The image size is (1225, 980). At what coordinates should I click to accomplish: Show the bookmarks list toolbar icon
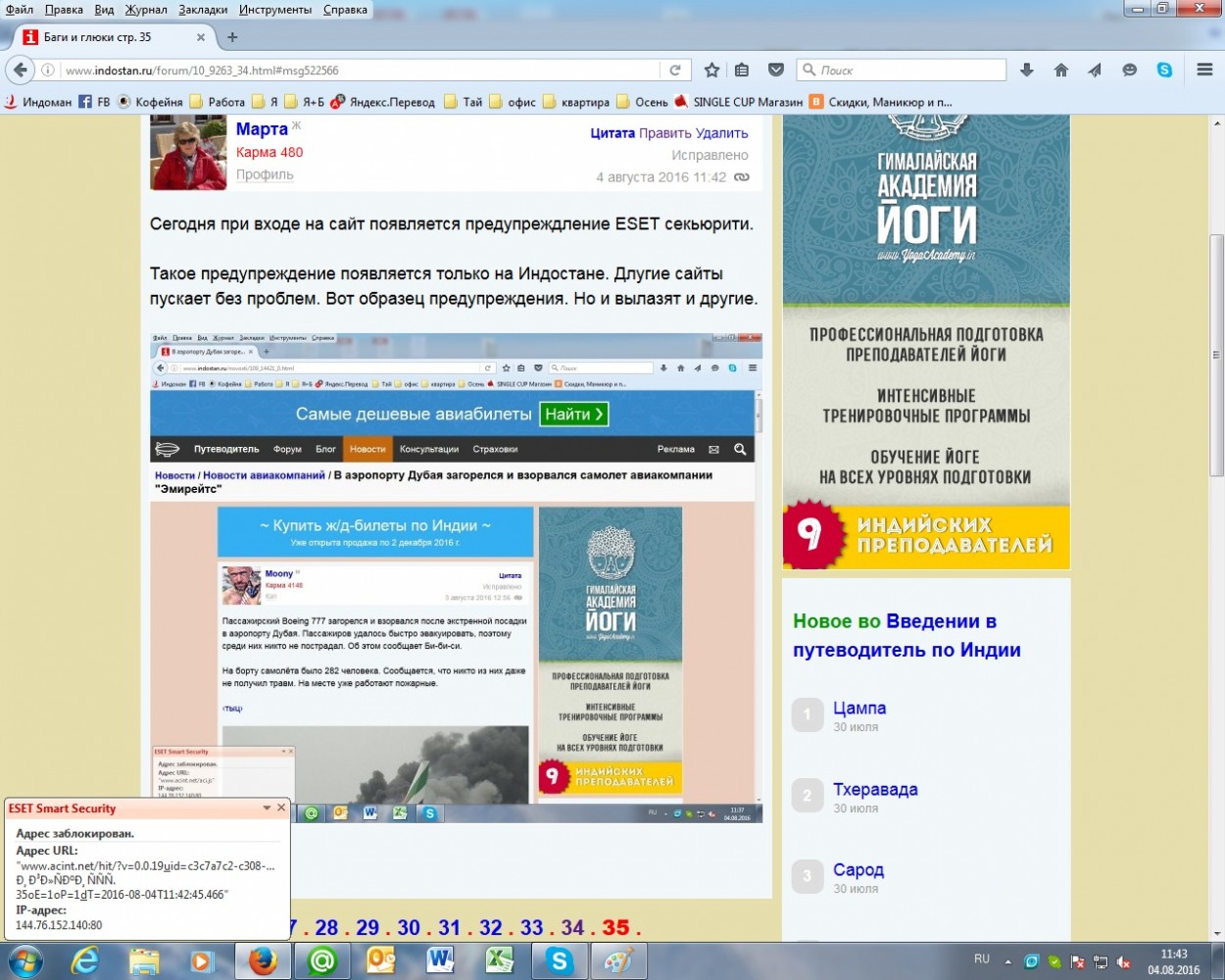pyautogui.click(x=742, y=71)
